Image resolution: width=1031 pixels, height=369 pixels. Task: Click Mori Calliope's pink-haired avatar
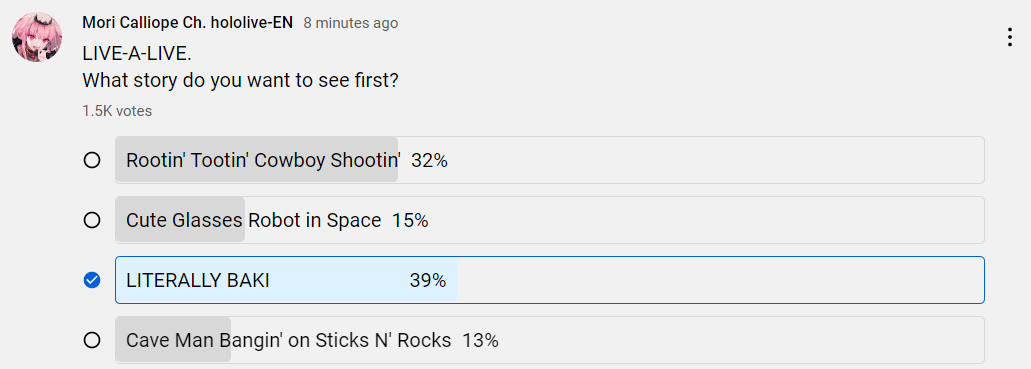pos(37,37)
